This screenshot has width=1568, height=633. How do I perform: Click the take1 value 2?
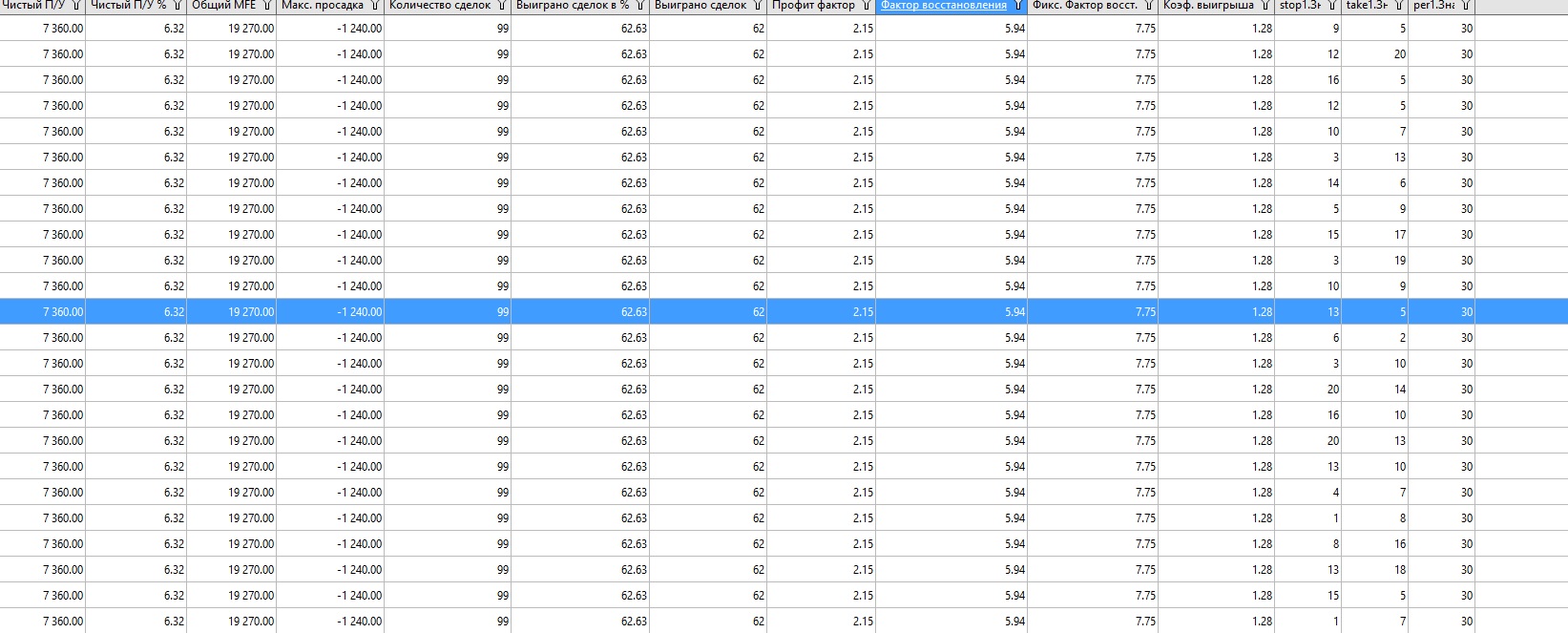[1403, 338]
